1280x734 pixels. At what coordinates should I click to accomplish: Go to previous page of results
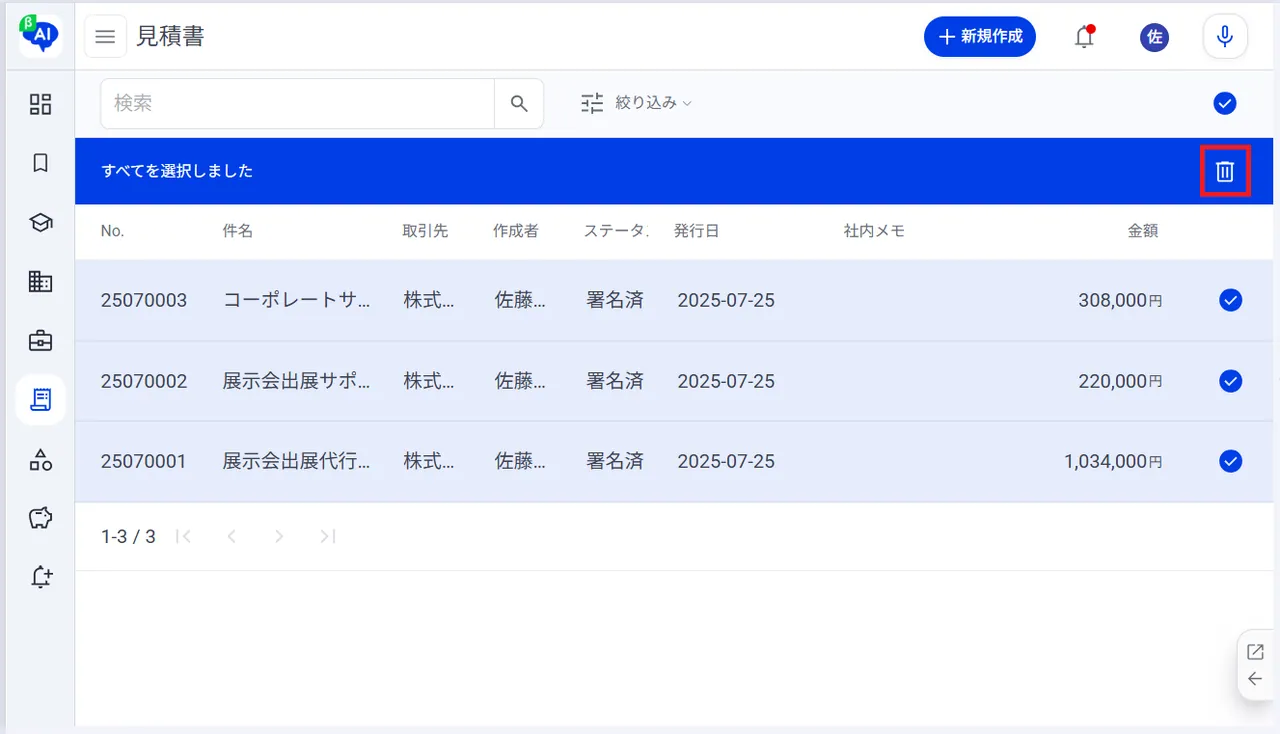[231, 537]
